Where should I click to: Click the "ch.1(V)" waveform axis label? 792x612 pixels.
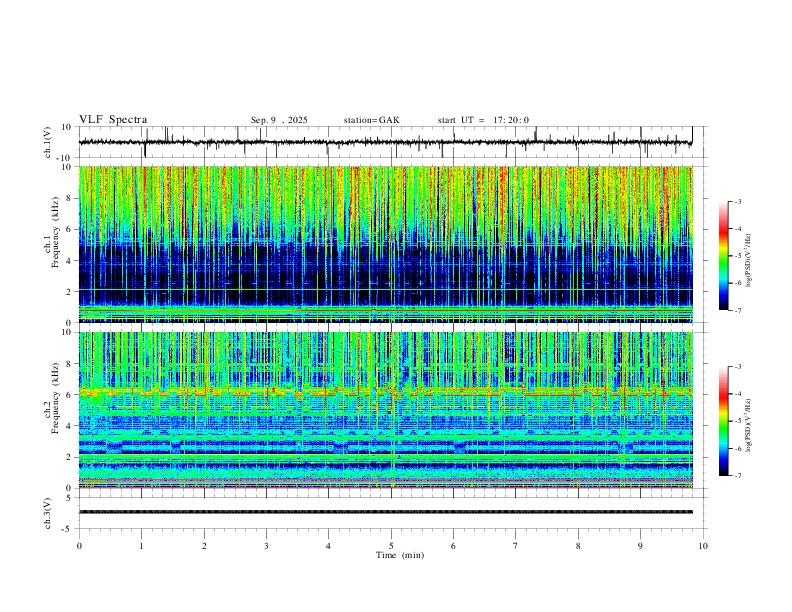coord(48,142)
